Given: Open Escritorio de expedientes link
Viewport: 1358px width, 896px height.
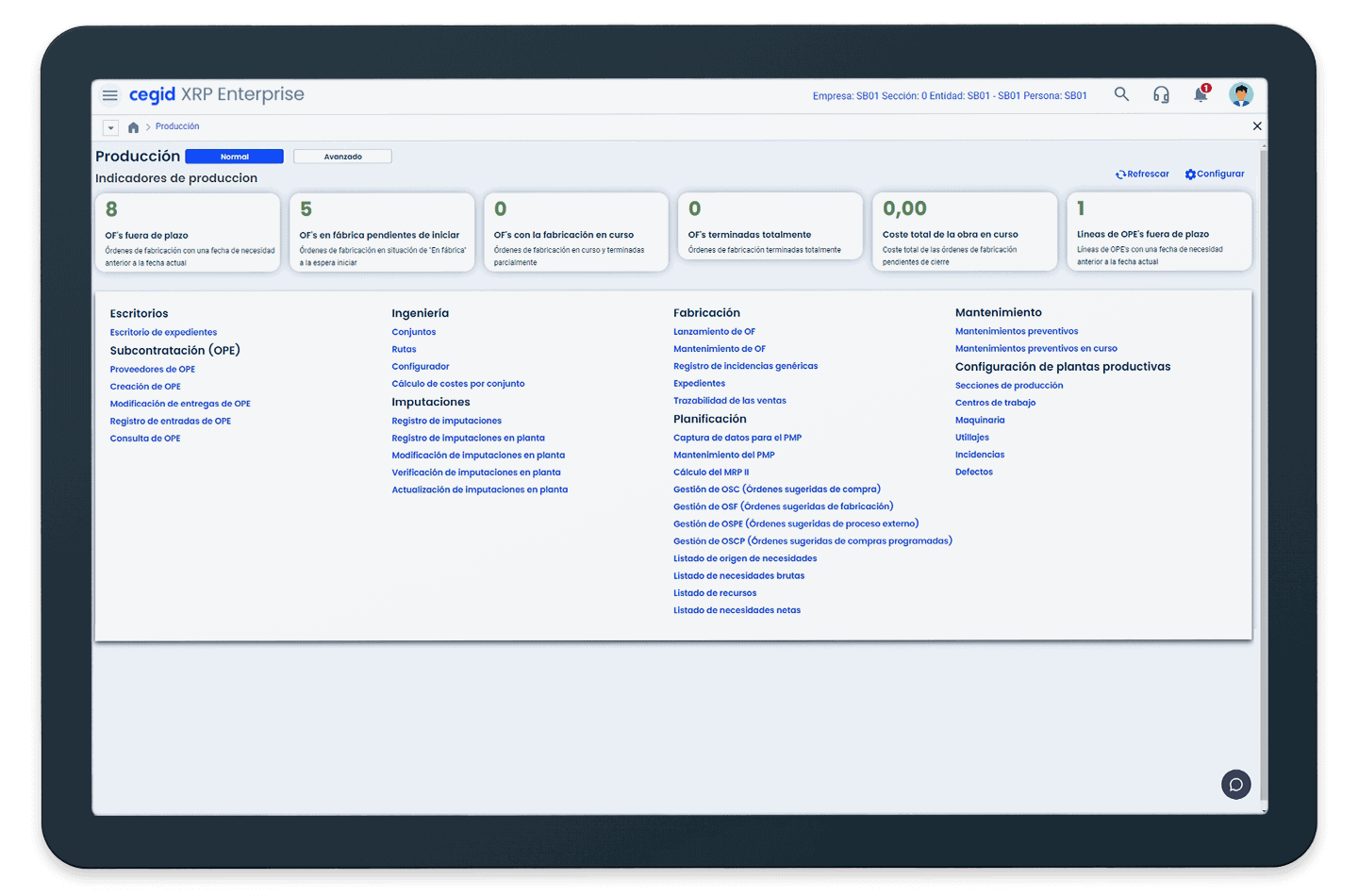Looking at the screenshot, I should tap(163, 333).
